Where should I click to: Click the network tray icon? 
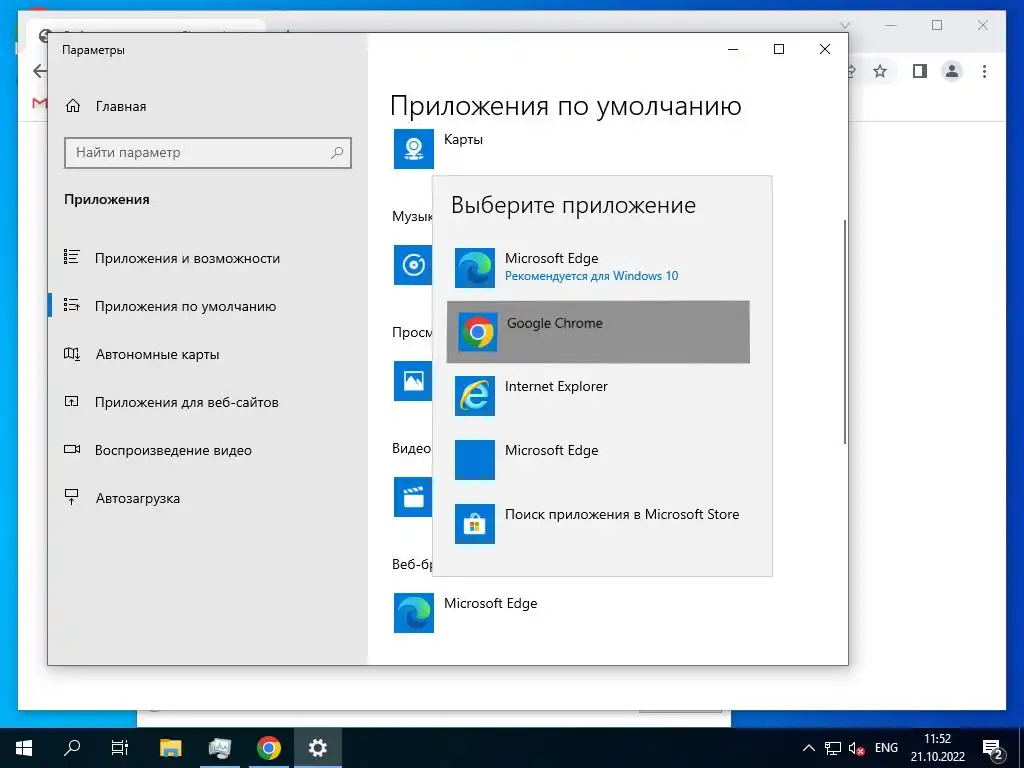(x=833, y=748)
